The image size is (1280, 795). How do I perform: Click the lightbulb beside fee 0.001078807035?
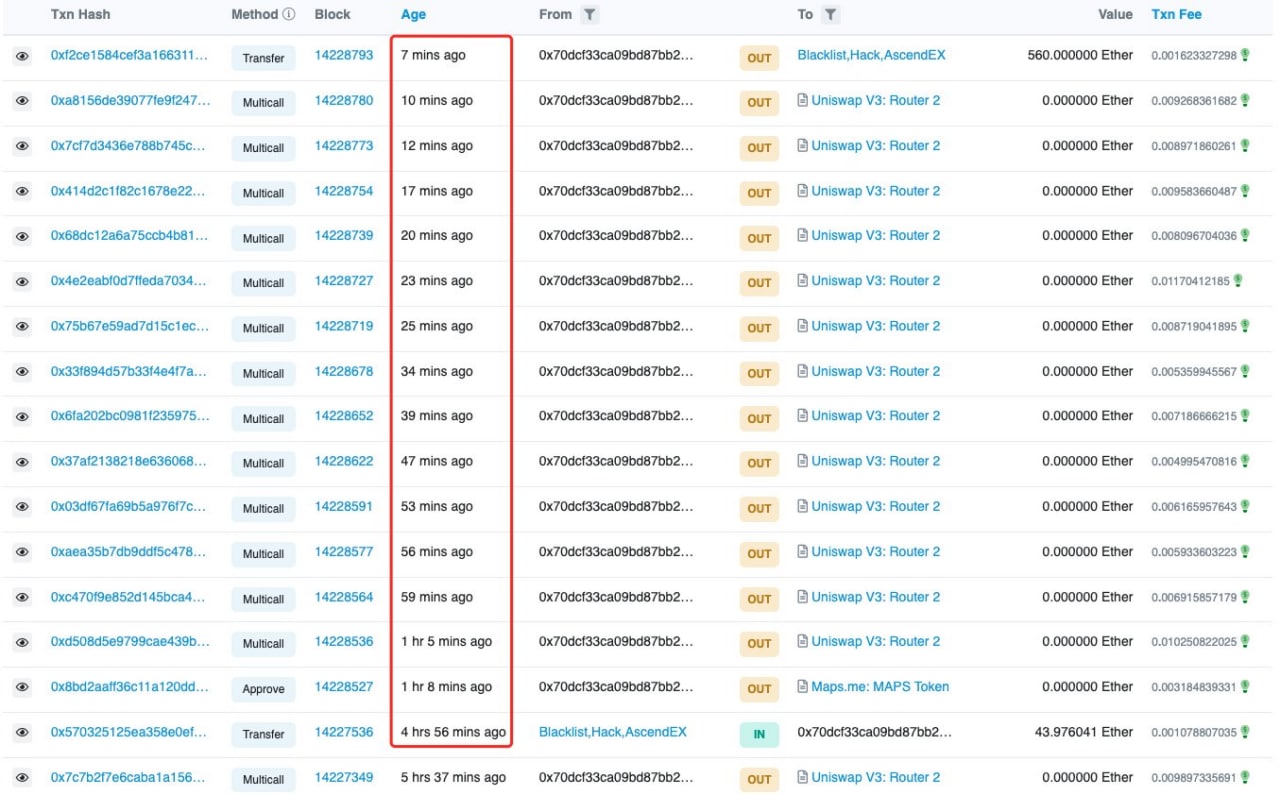point(1245,732)
